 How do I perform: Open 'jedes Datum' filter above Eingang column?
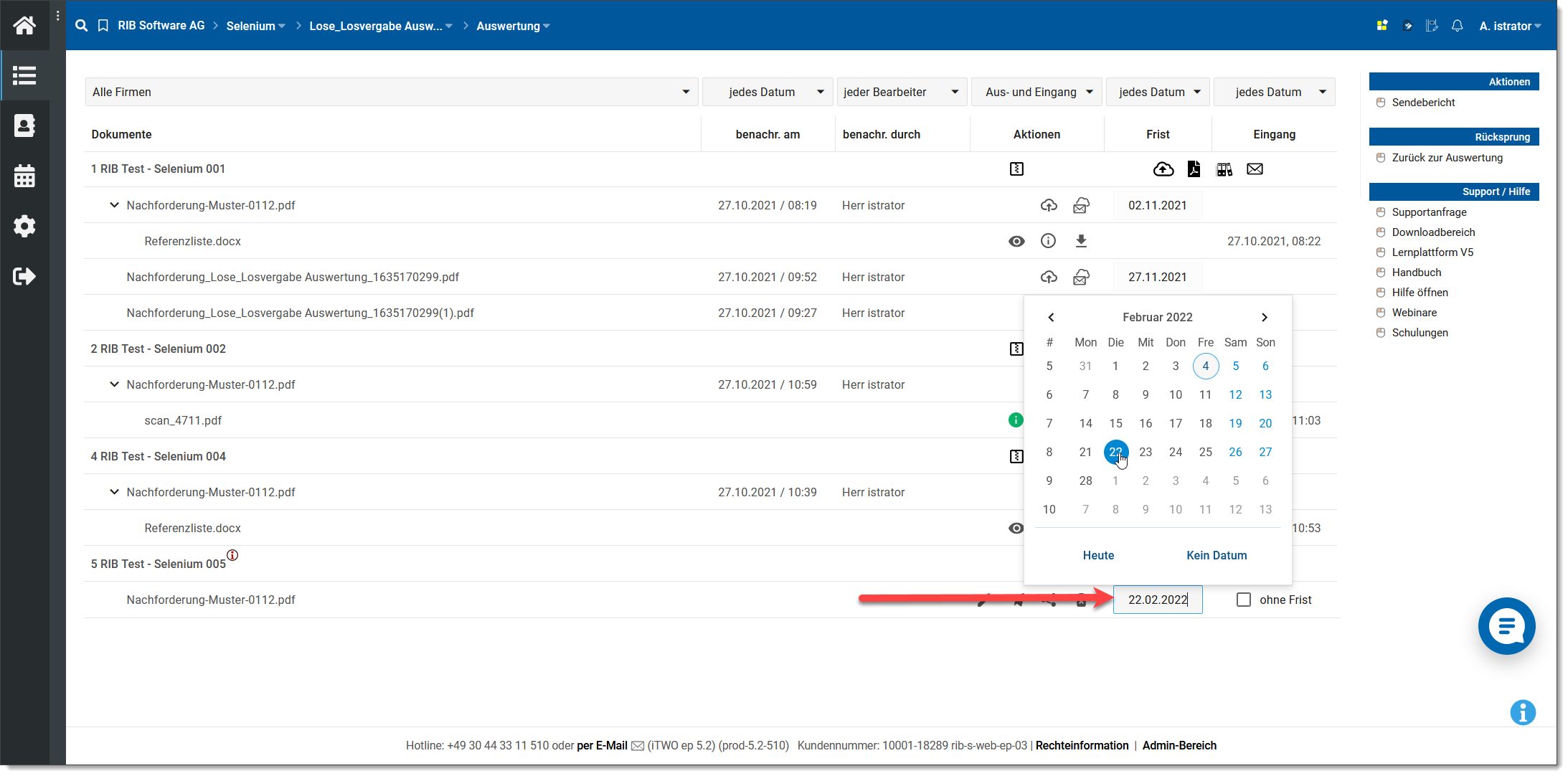[x=1275, y=92]
